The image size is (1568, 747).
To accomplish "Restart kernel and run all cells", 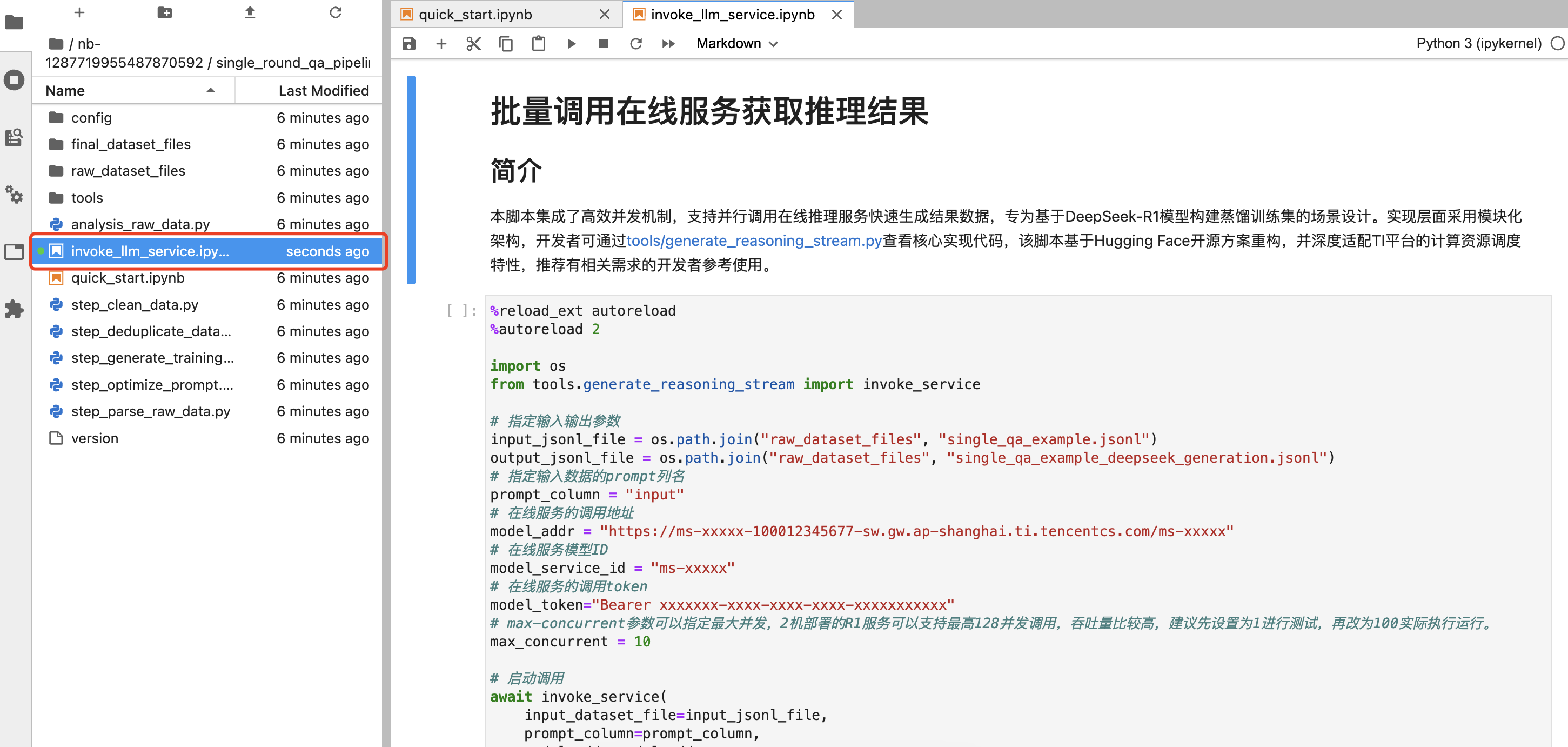I will tap(668, 44).
